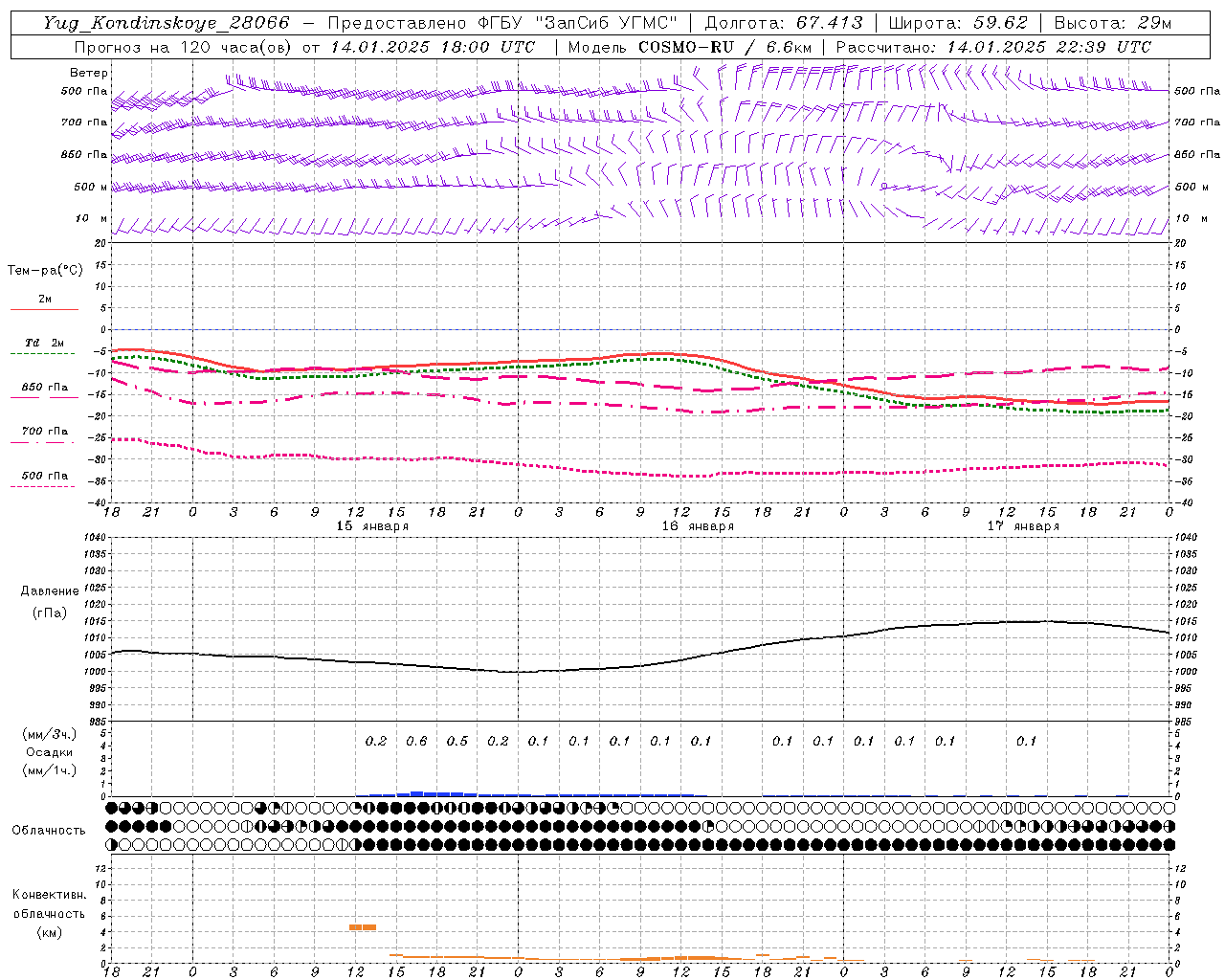Click the calculation time Рассчитано: 14.01.2025 22:39 UTC
The image size is (1225, 980).
point(993,47)
